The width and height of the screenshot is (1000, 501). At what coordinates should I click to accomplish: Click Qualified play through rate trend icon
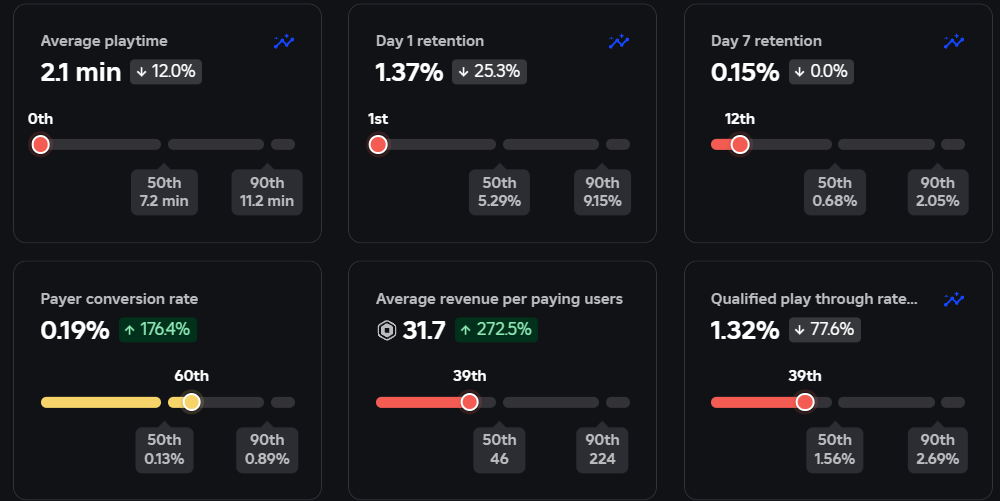coord(954,300)
